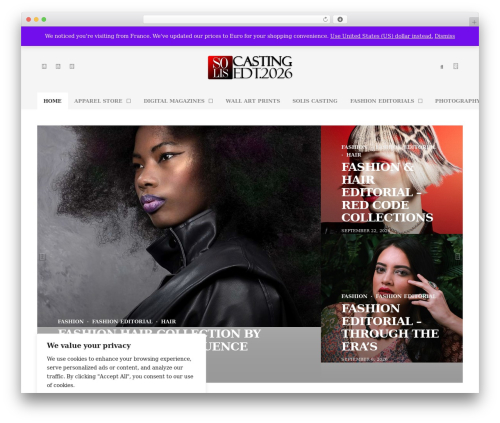500x423 pixels.
Task: Click the 'September 22' date on Red Code article
Action: (x=365, y=230)
